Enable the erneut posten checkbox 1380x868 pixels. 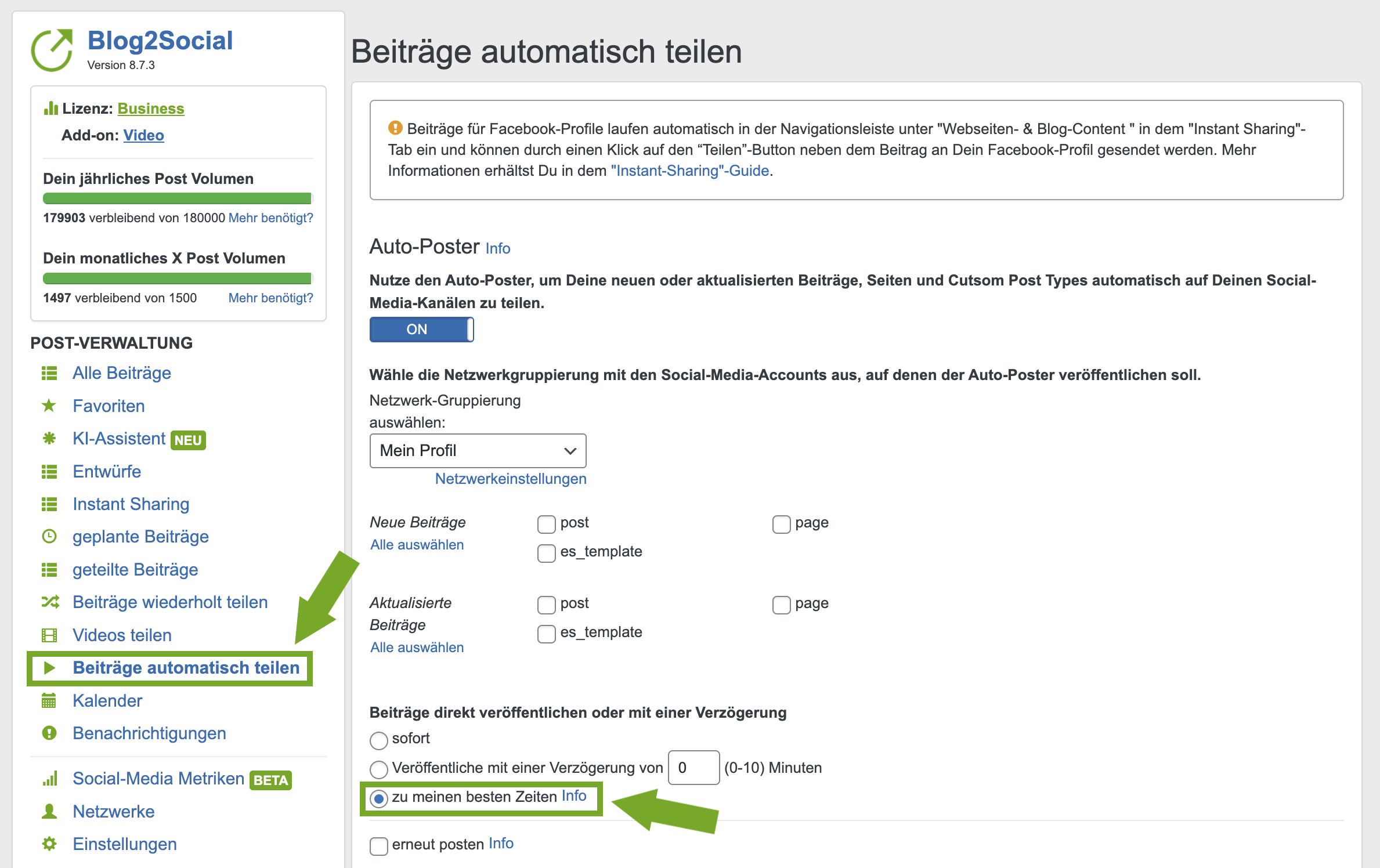tap(378, 845)
